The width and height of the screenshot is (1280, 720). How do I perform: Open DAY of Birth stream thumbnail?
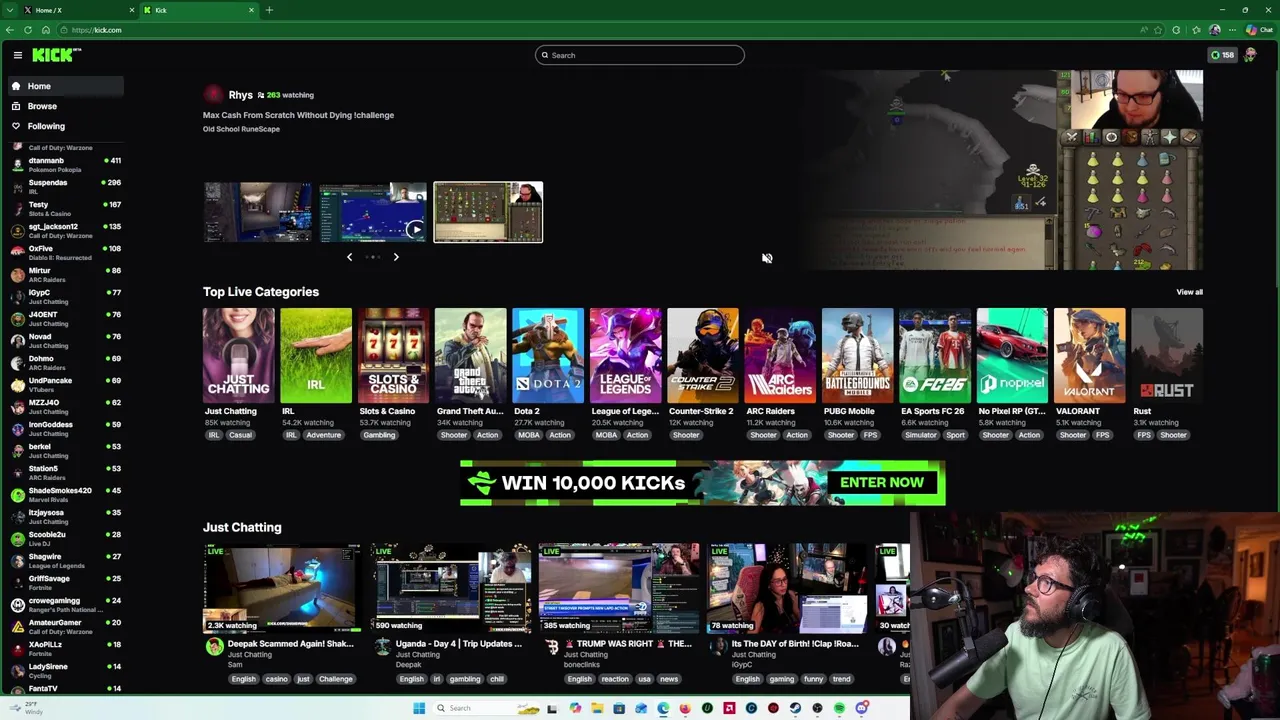coord(788,589)
